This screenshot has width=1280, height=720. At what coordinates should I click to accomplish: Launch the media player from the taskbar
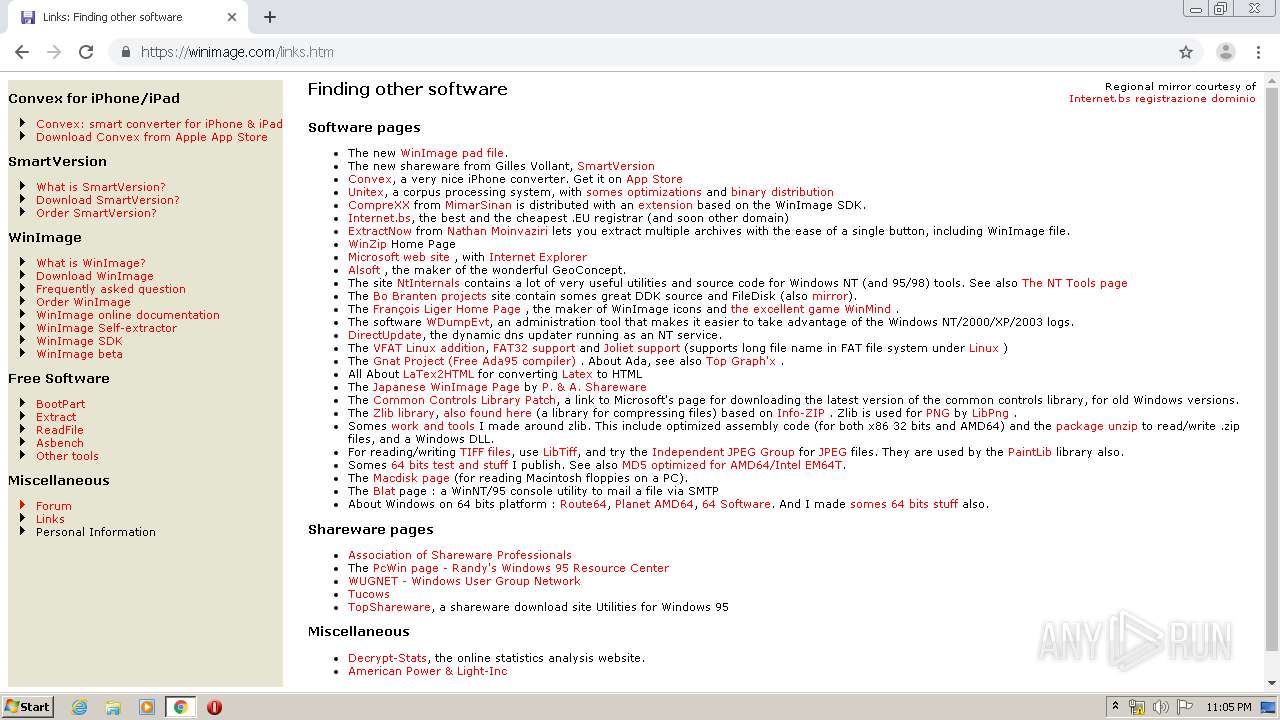coord(147,707)
